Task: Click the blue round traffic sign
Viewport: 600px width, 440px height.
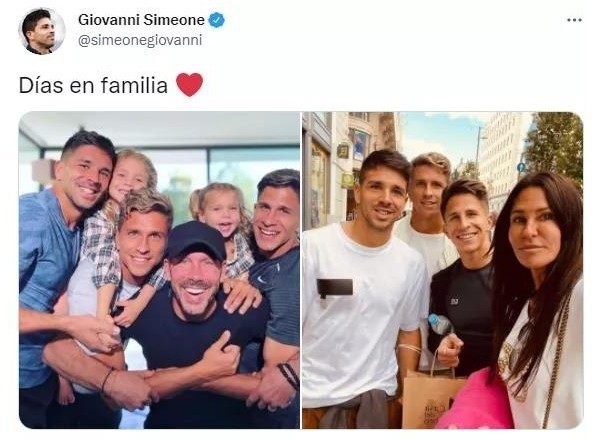Action: coord(521,167)
